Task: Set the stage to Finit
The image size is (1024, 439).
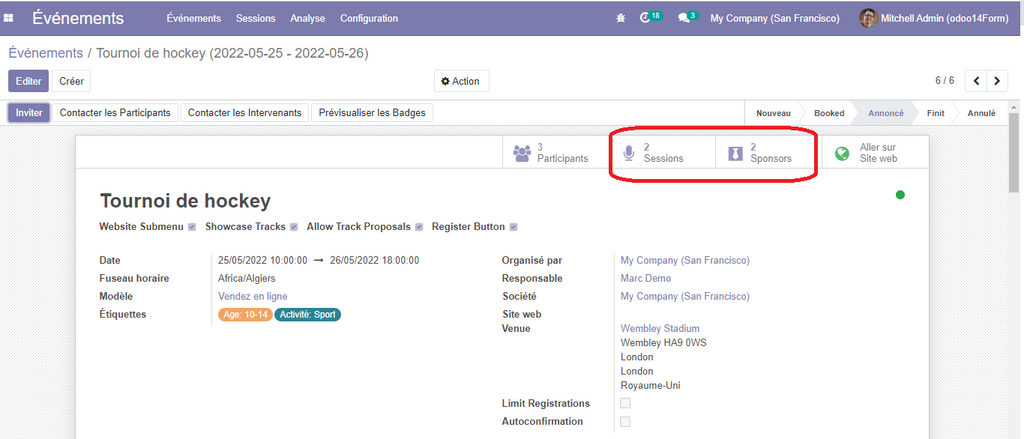Action: (935, 113)
